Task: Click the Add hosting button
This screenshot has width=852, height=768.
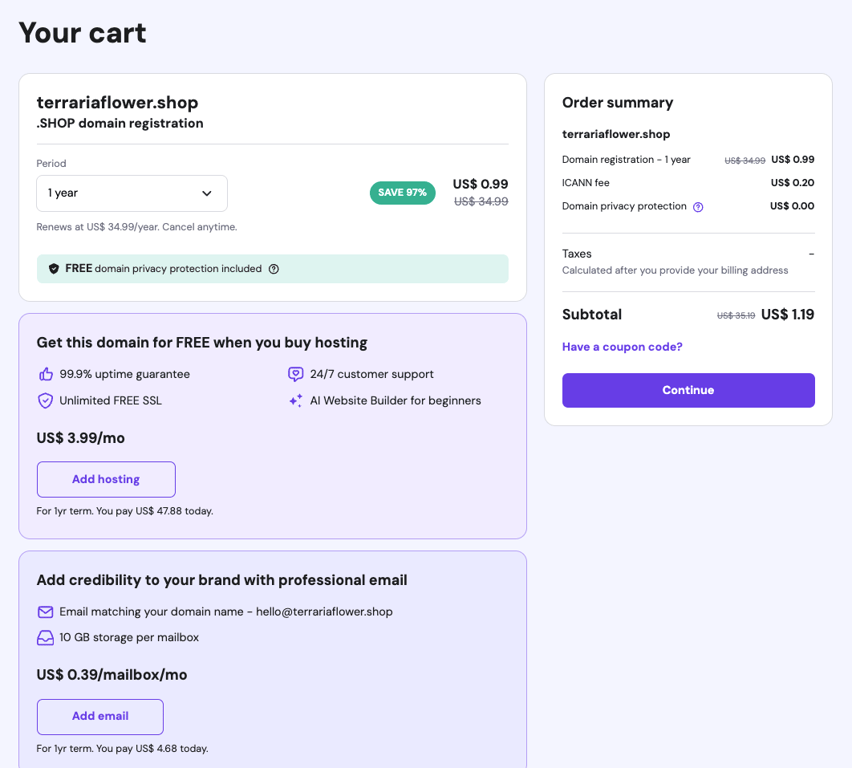Action: pyautogui.click(x=106, y=479)
